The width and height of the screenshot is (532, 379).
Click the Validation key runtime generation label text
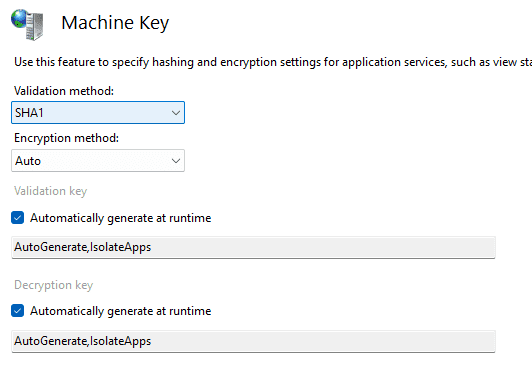120,218
